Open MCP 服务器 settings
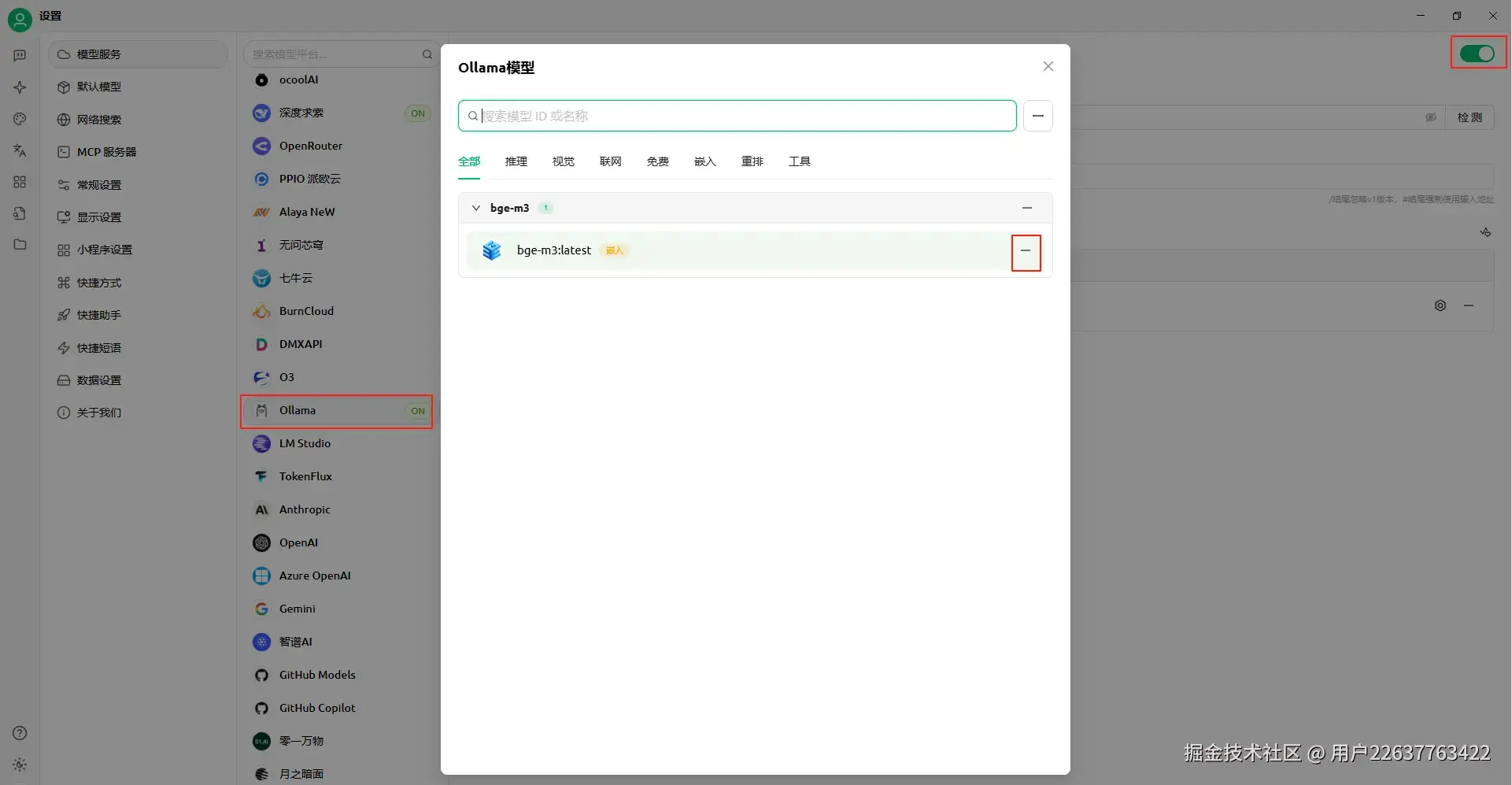 pyautogui.click(x=138, y=152)
